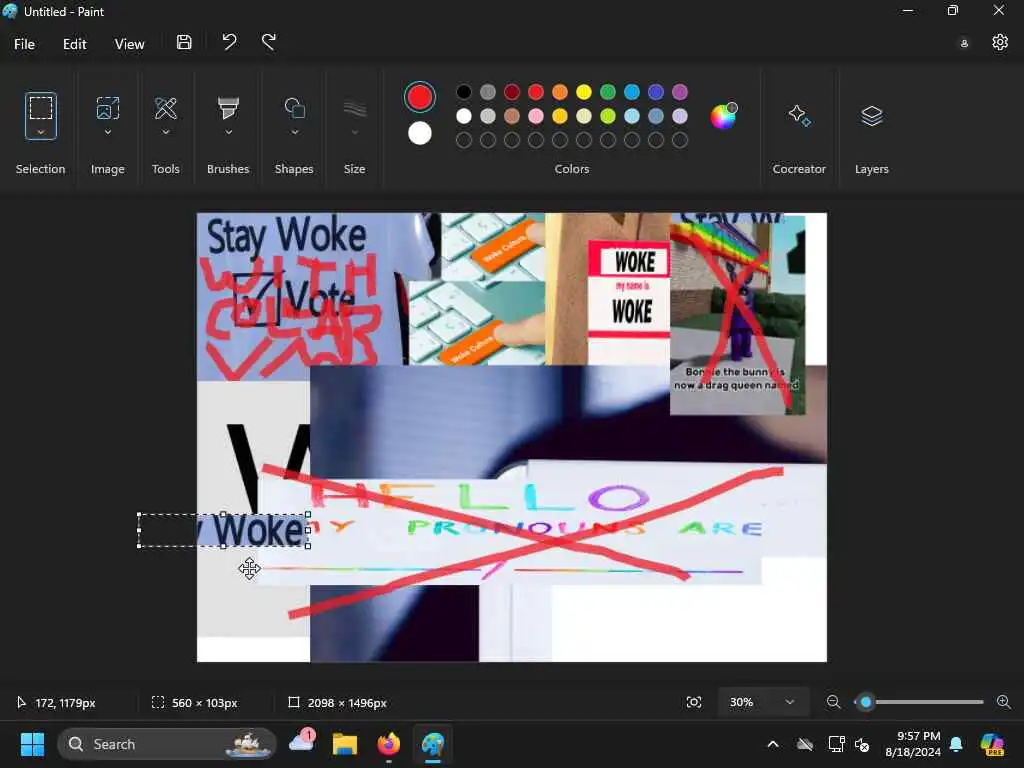Open the View menu
Viewport: 1024px width, 768px height.
[129, 44]
